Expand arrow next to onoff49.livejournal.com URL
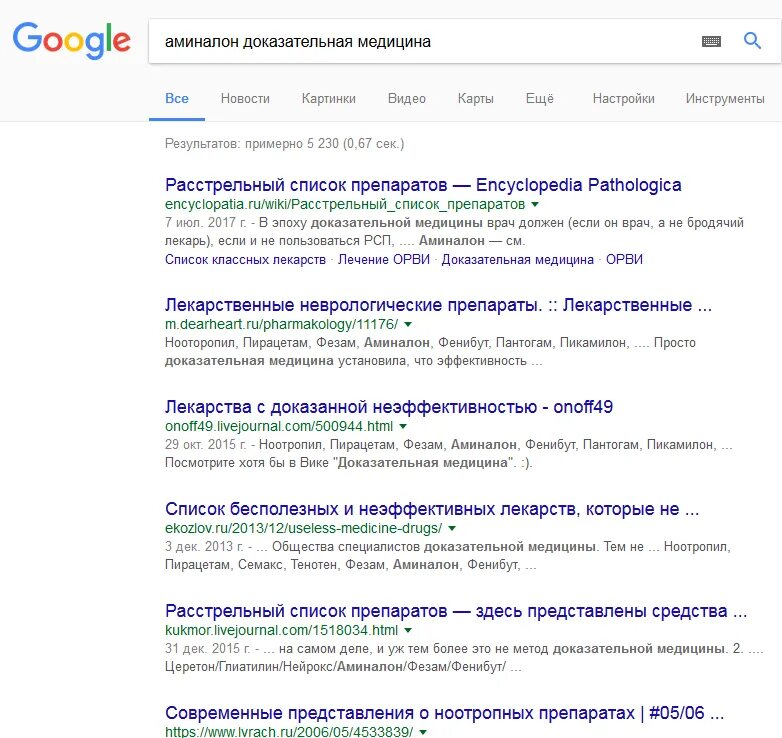This screenshot has width=782, height=738. click(x=403, y=426)
